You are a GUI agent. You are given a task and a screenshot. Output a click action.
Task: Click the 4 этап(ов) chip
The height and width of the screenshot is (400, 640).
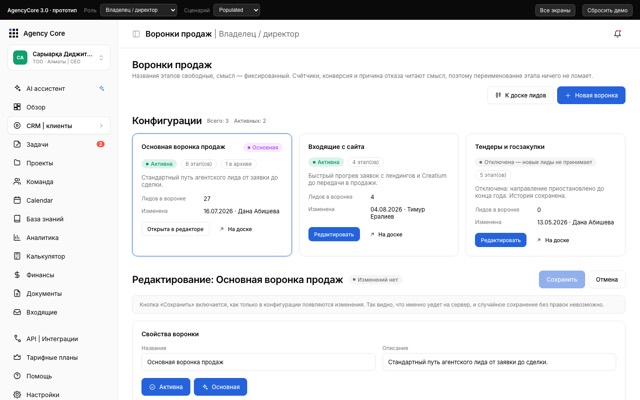[x=365, y=162]
